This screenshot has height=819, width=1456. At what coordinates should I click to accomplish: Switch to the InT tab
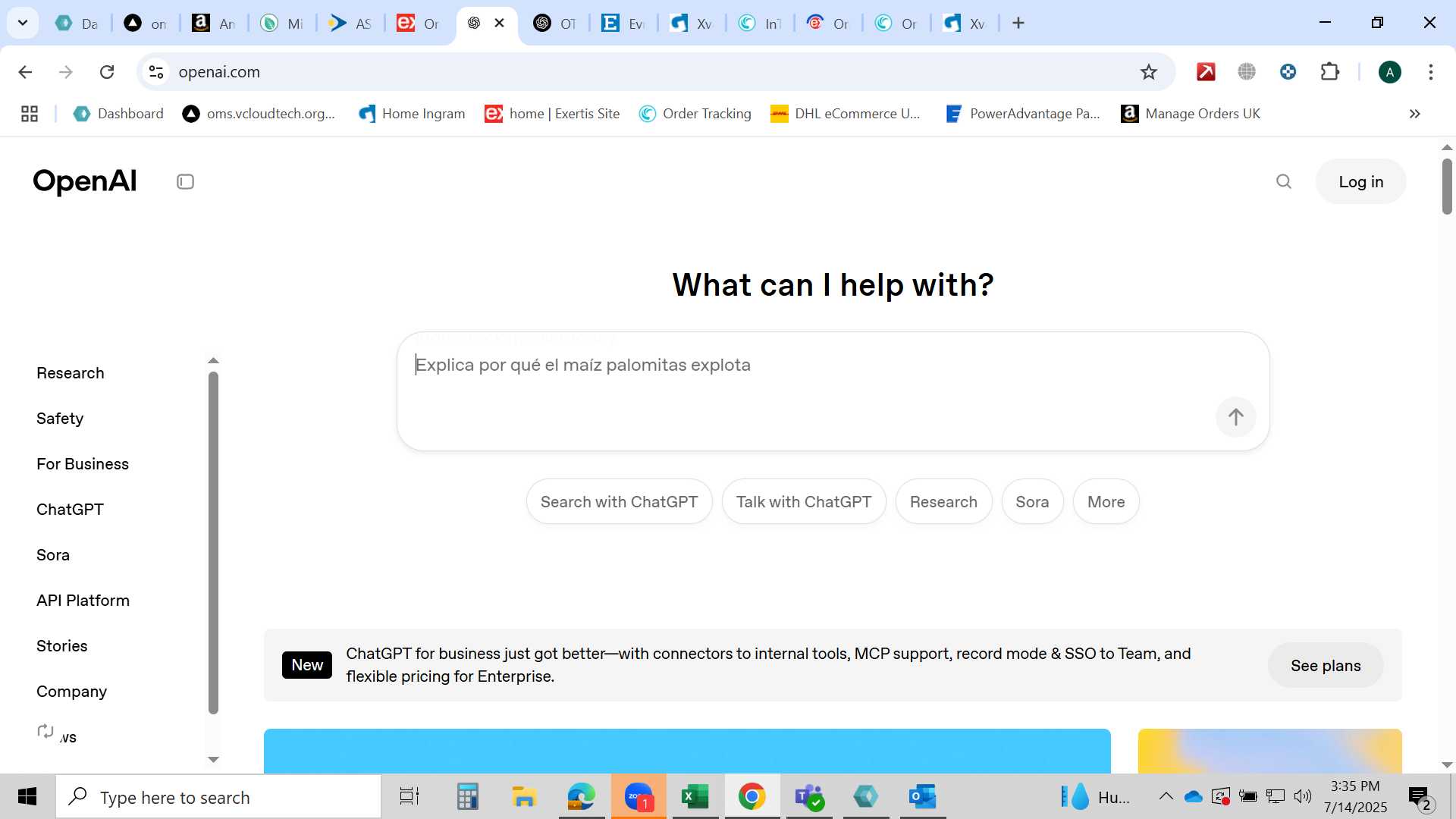tap(760, 24)
